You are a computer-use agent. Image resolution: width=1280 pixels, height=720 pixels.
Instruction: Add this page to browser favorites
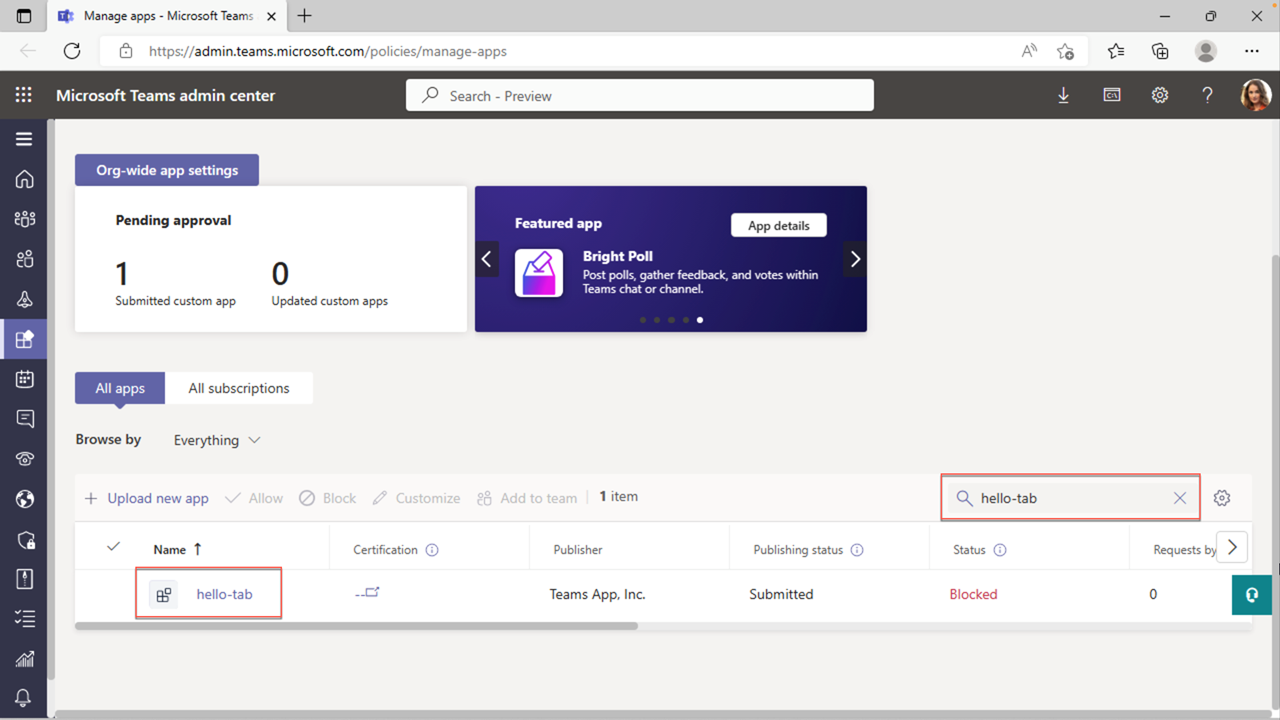tap(1065, 51)
